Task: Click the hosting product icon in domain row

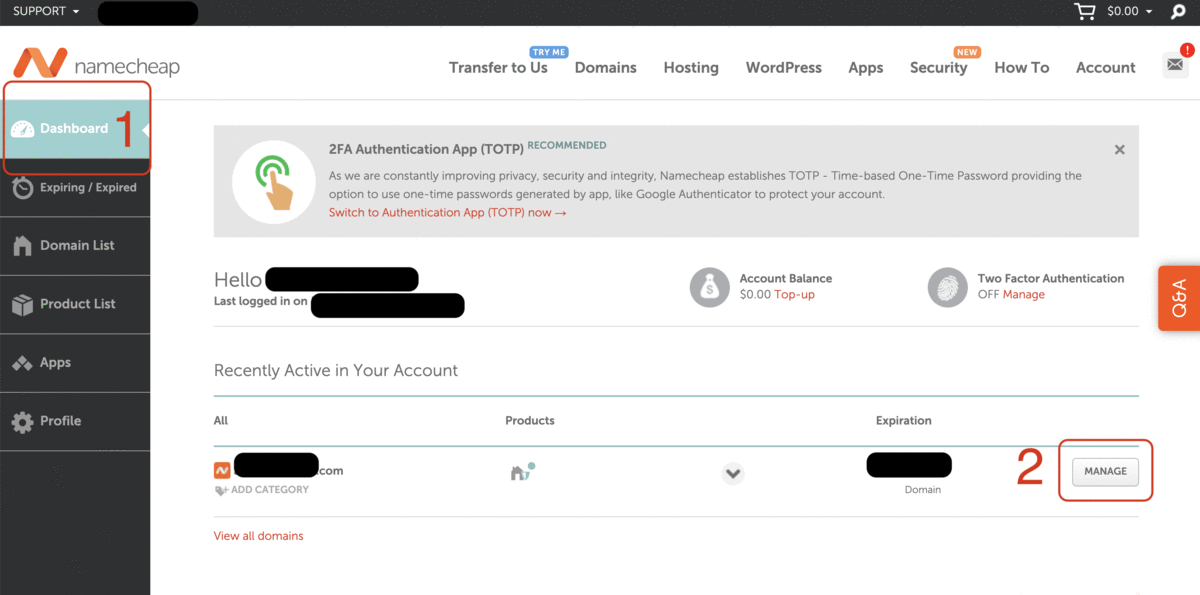Action: [x=522, y=471]
